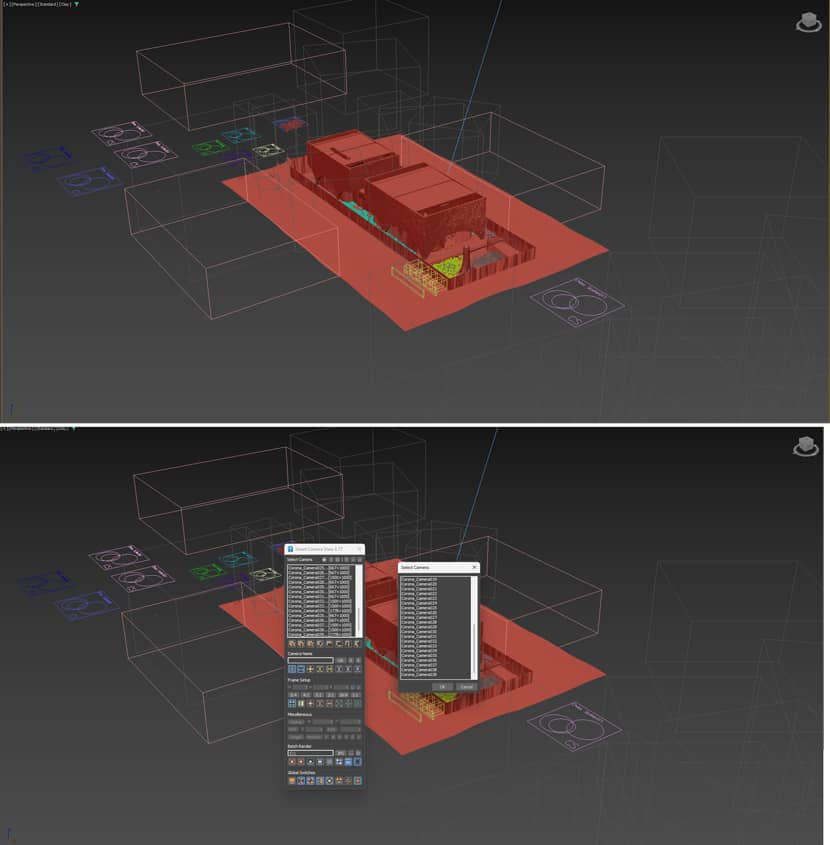
Task: Select the topmost camera row in Select Camera dialog list
Action: (434, 579)
